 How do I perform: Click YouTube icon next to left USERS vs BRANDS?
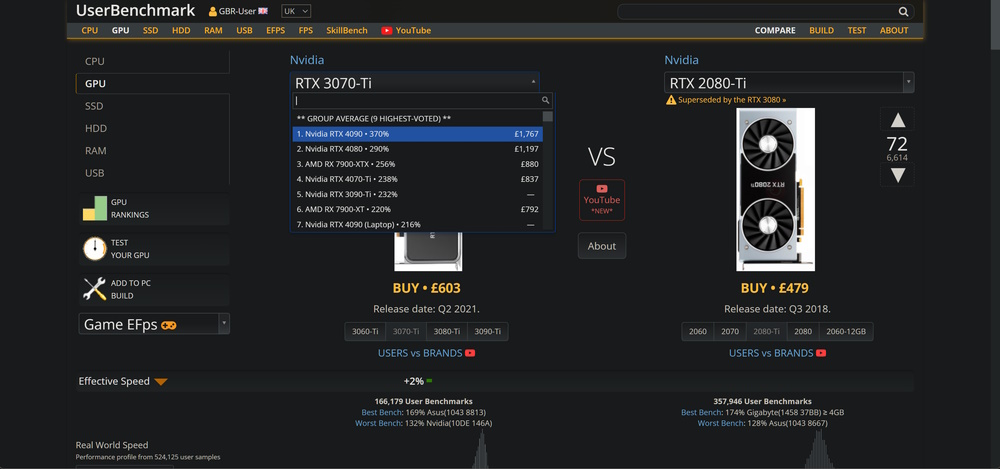(470, 353)
